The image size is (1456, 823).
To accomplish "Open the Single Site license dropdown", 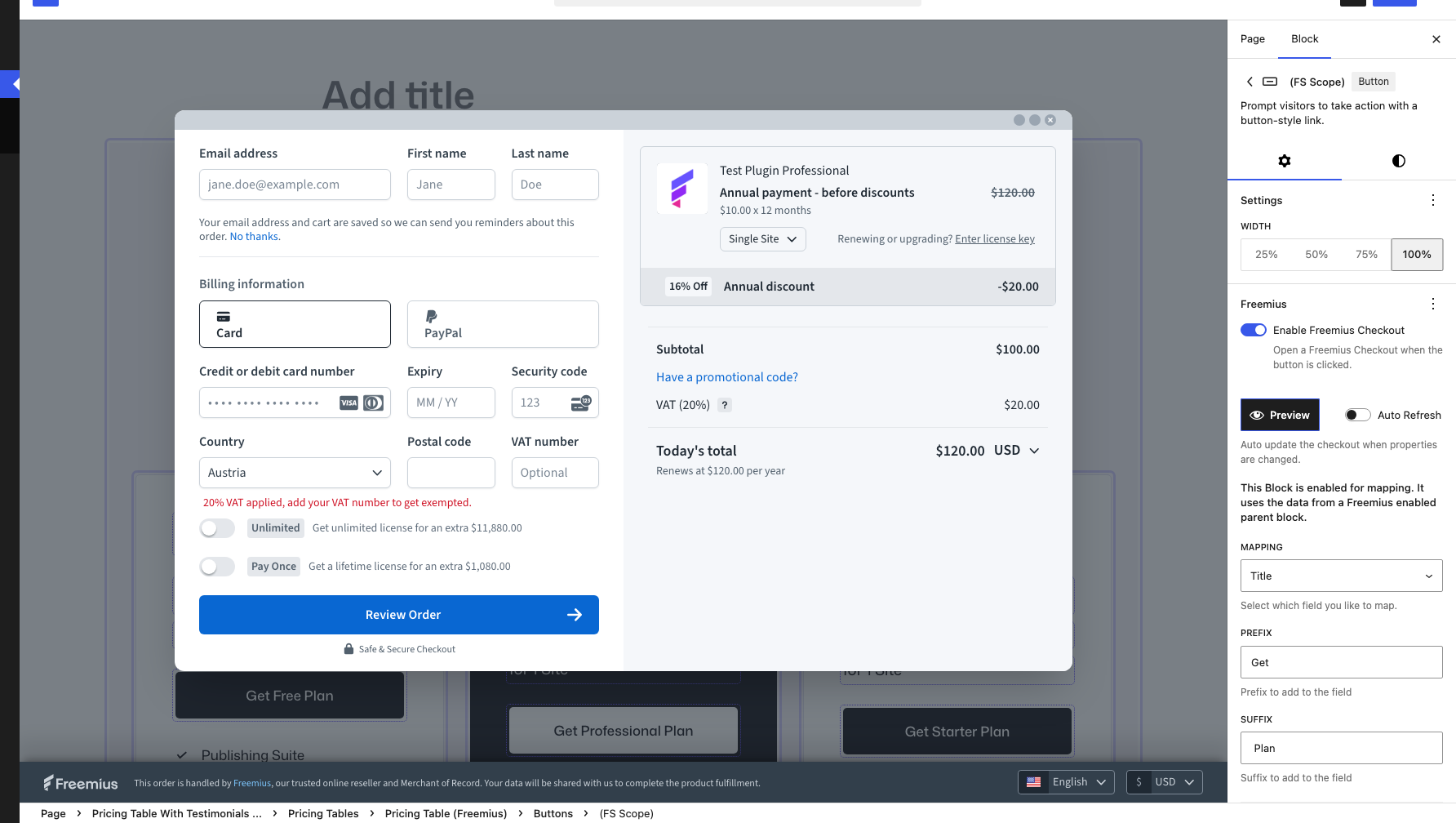I will pyautogui.click(x=763, y=239).
